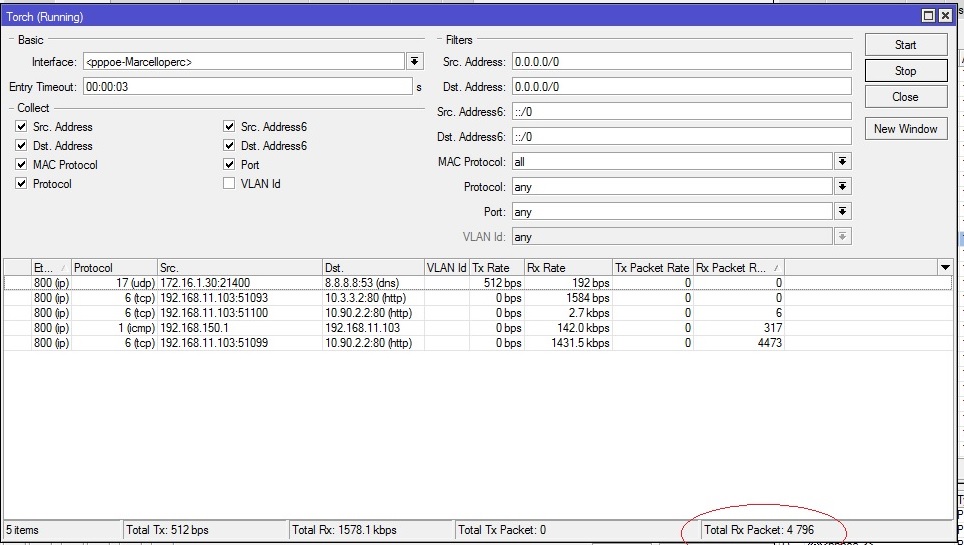This screenshot has width=964, height=545.
Task: Uncheck the Src. Address checkbox
Action: [21, 127]
